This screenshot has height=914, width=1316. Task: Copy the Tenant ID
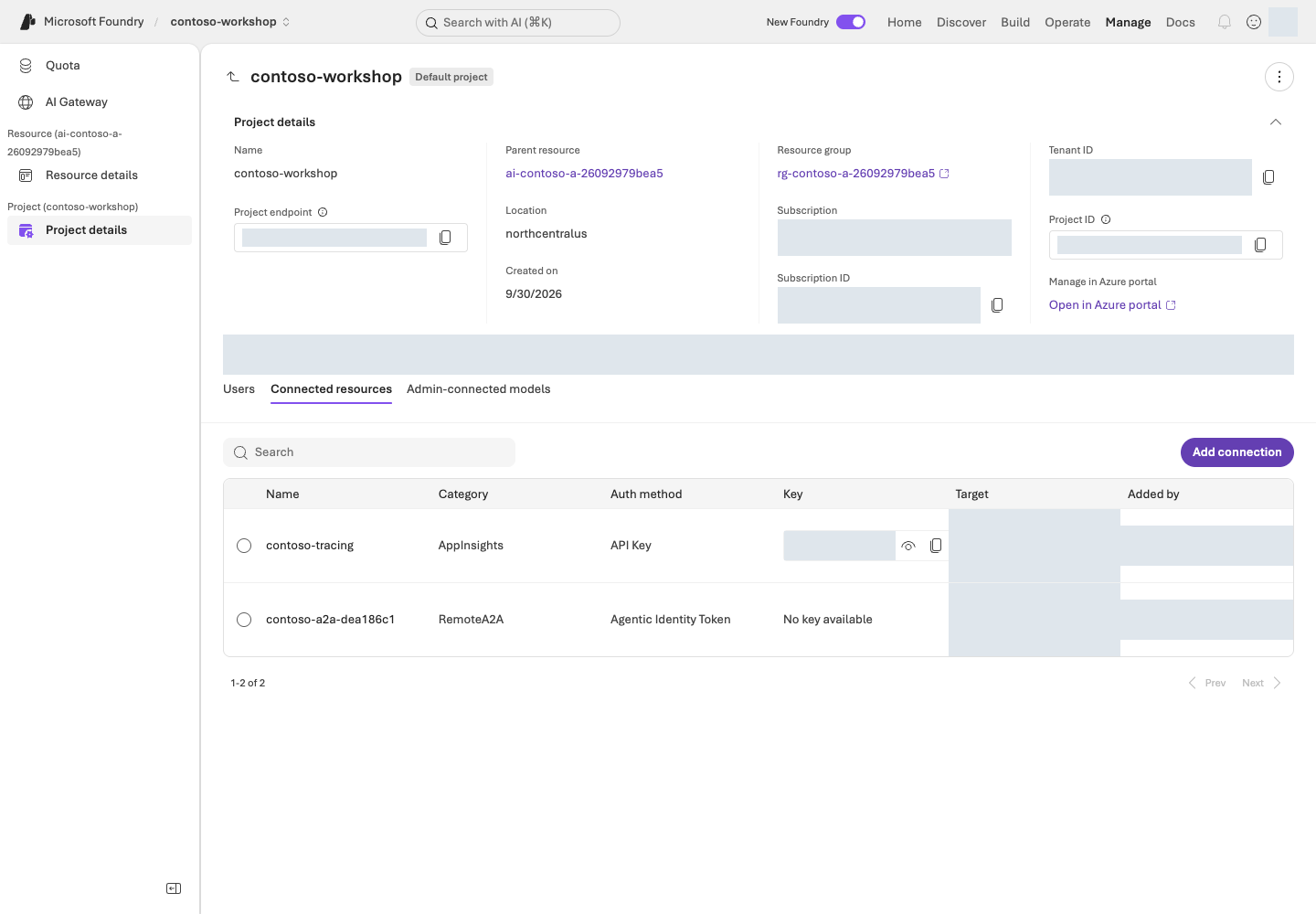[1268, 177]
